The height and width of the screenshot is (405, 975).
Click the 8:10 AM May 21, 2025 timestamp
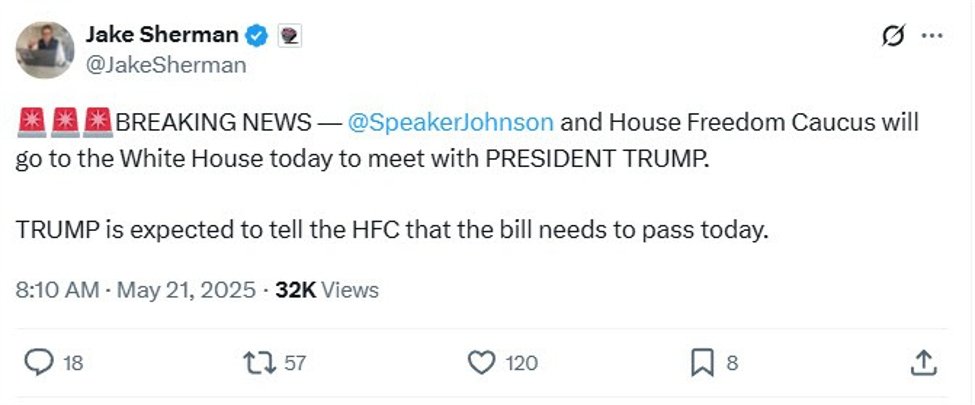tap(136, 290)
